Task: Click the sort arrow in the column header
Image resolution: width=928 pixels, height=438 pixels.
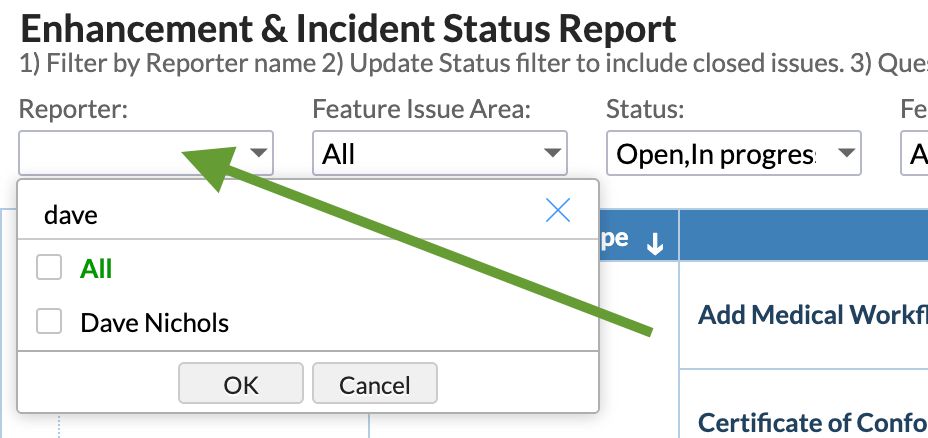Action: point(655,245)
